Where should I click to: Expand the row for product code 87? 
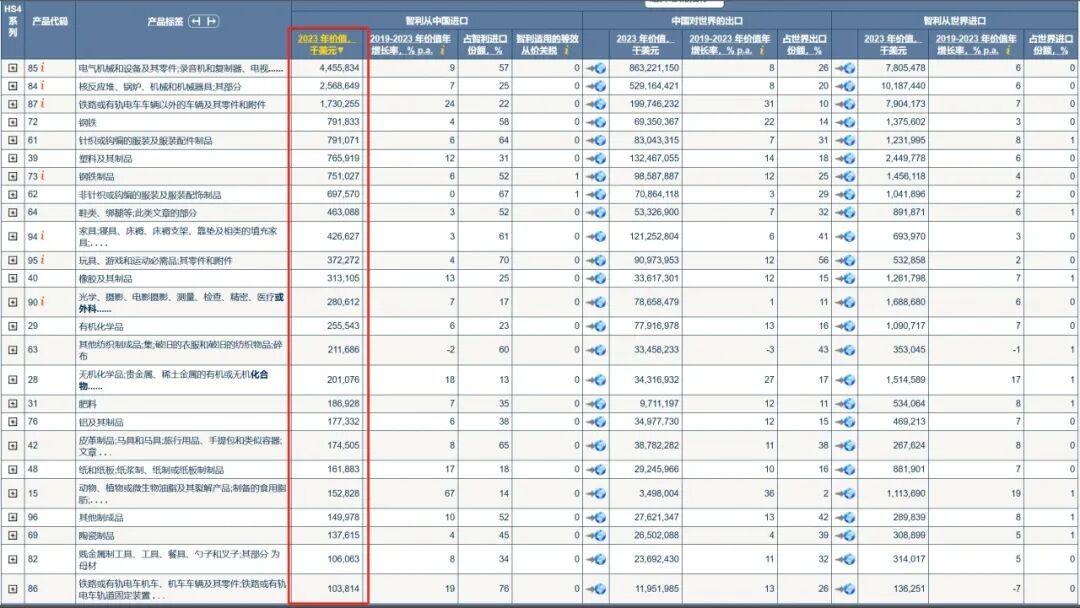point(12,104)
